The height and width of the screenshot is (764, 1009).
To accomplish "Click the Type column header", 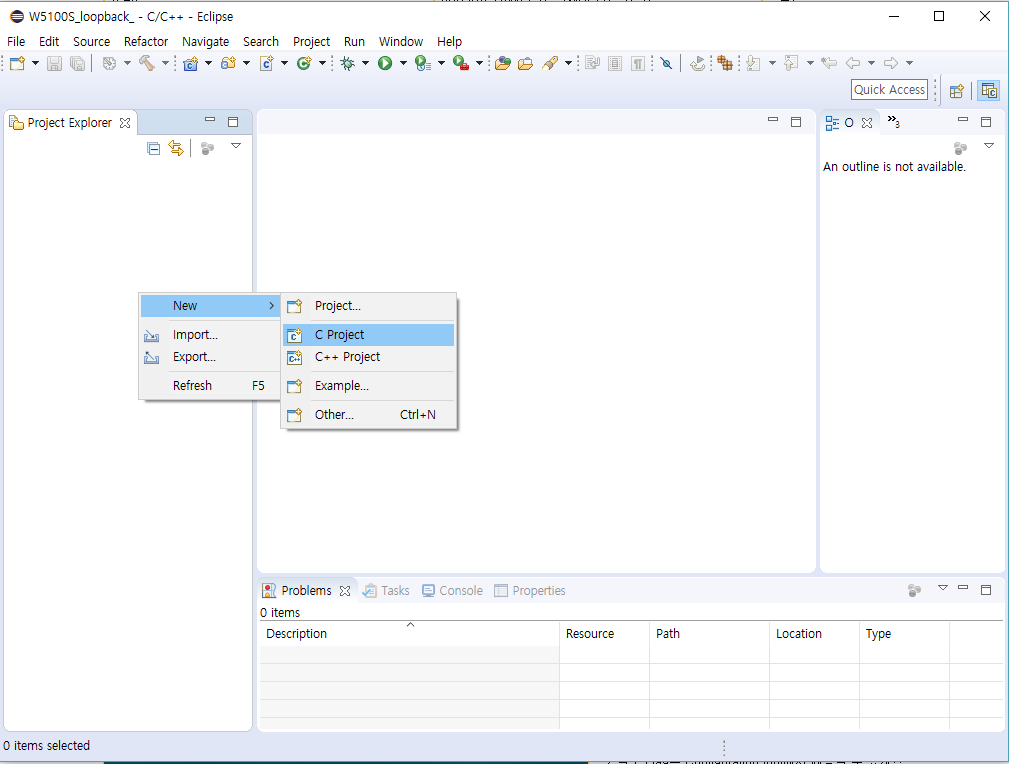I will 904,634.
